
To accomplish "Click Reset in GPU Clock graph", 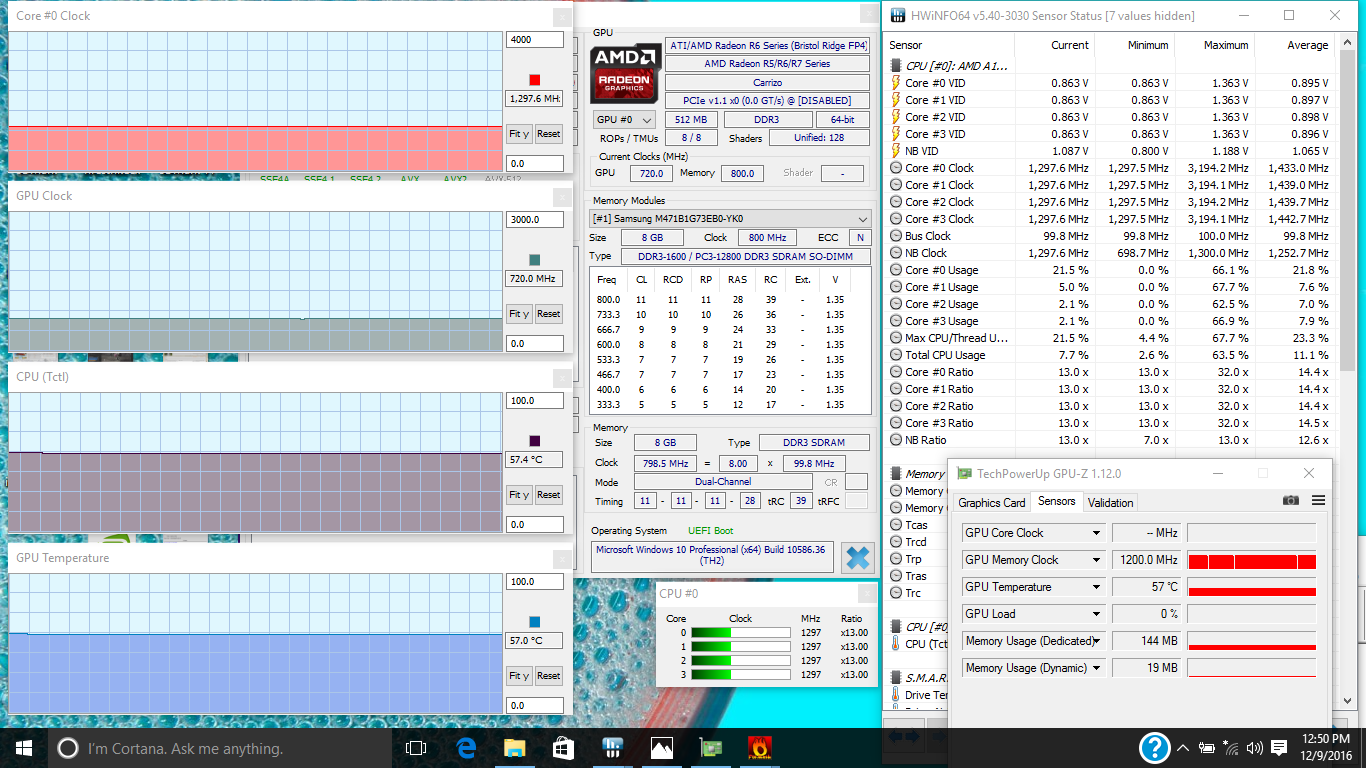I will (x=549, y=314).
